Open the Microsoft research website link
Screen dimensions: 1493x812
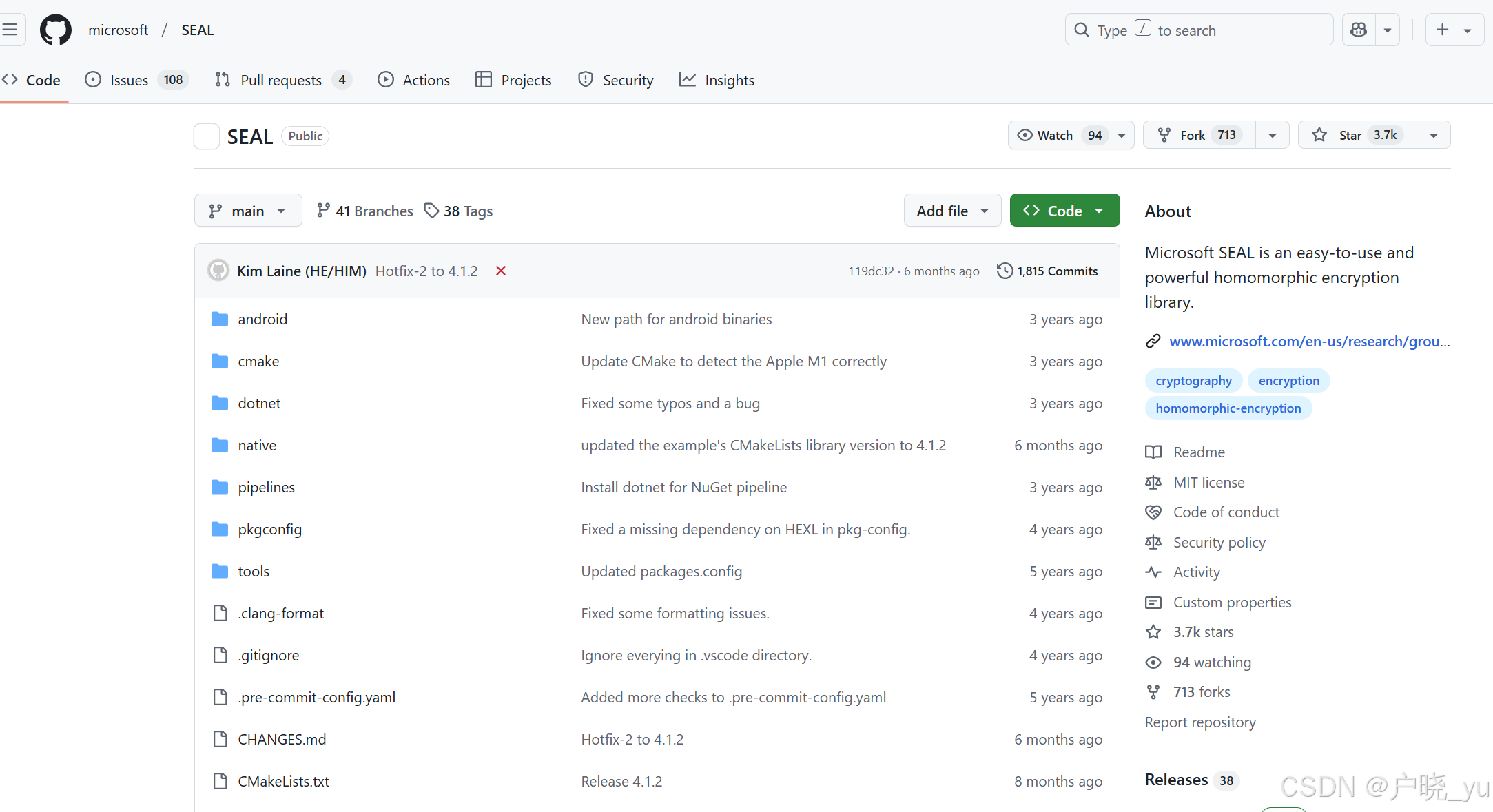coord(1308,341)
